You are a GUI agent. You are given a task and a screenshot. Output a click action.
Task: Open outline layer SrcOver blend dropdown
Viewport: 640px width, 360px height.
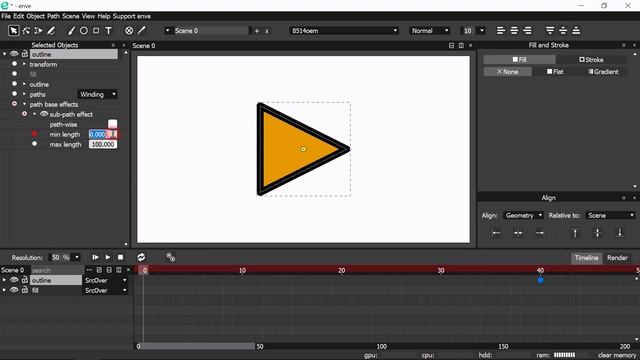[105, 280]
